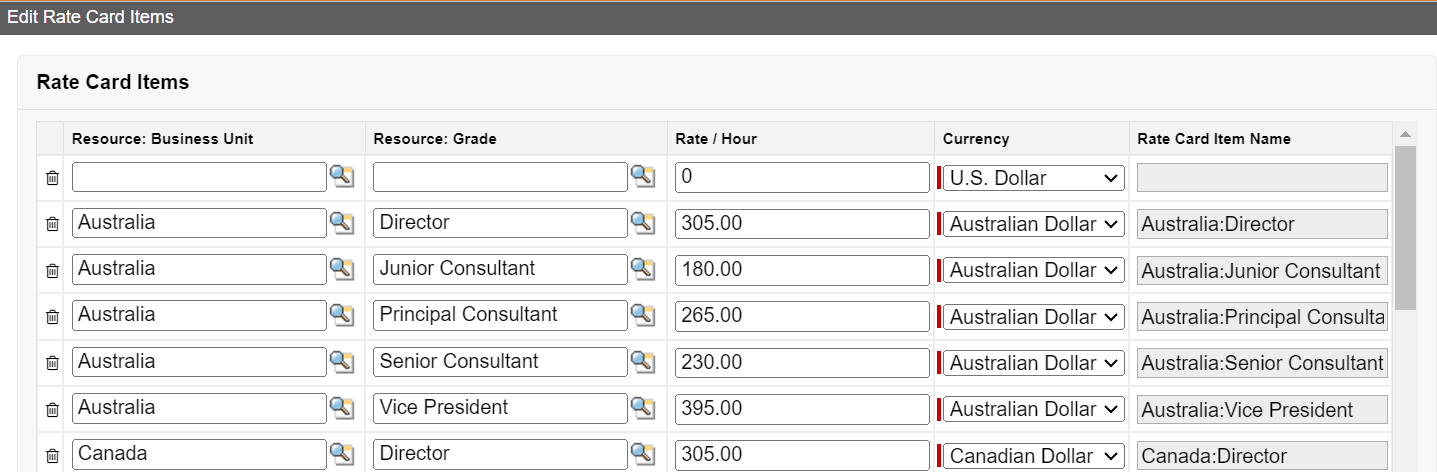
Task: Click the Canada:Director item name
Action: pos(1262,455)
